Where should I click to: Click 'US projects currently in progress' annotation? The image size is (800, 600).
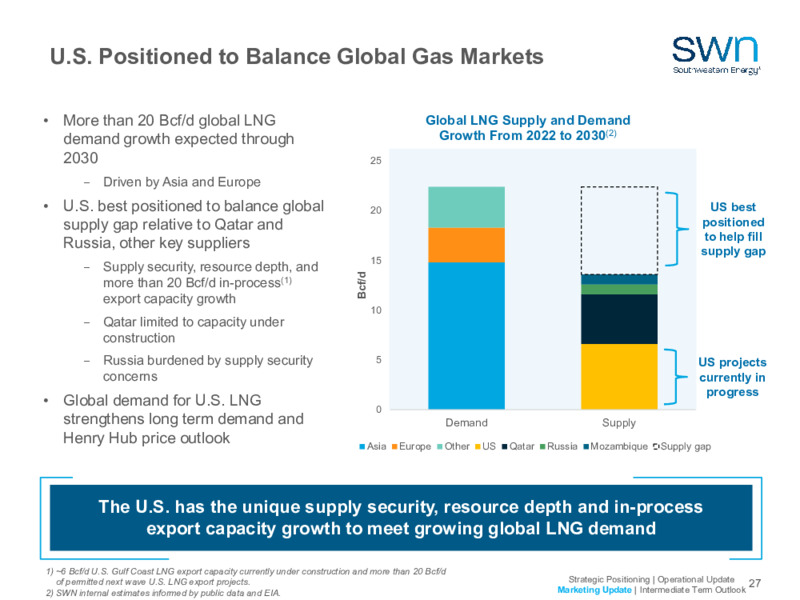pyautogui.click(x=732, y=377)
